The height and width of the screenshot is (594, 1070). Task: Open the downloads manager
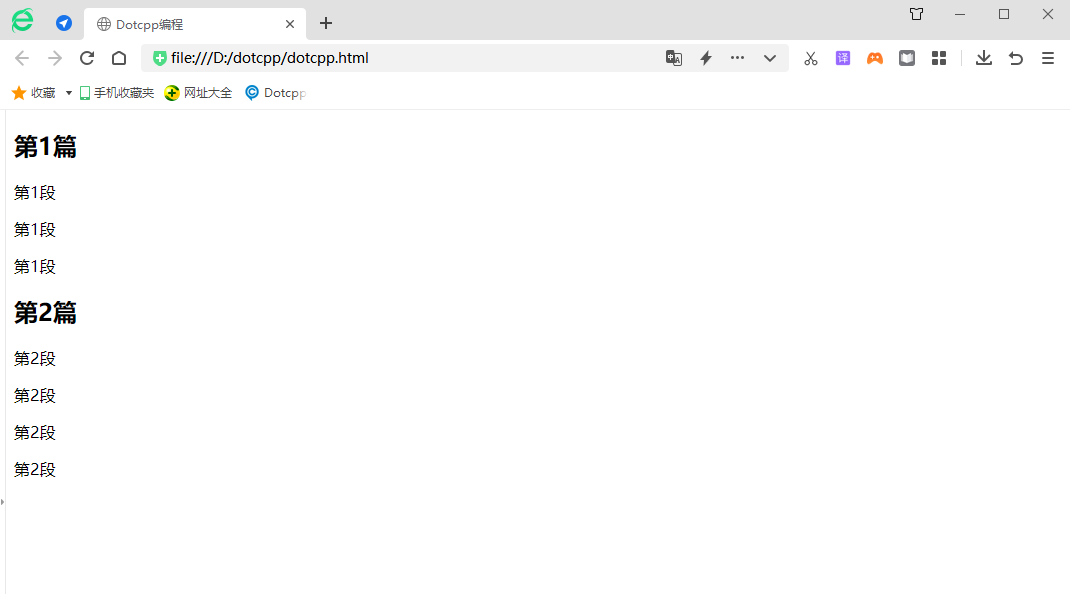click(984, 58)
